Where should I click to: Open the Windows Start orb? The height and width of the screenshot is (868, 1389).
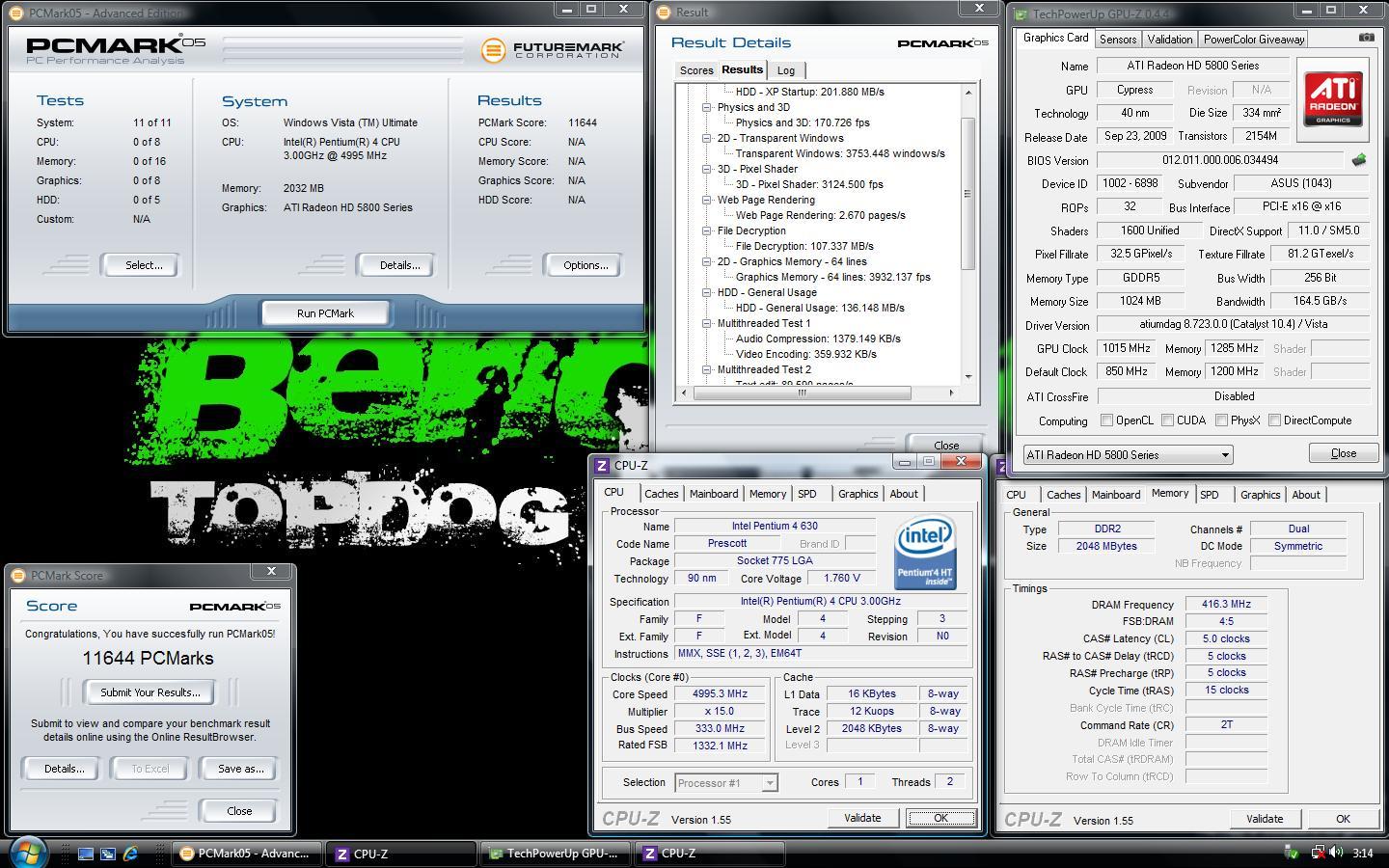click(x=29, y=853)
